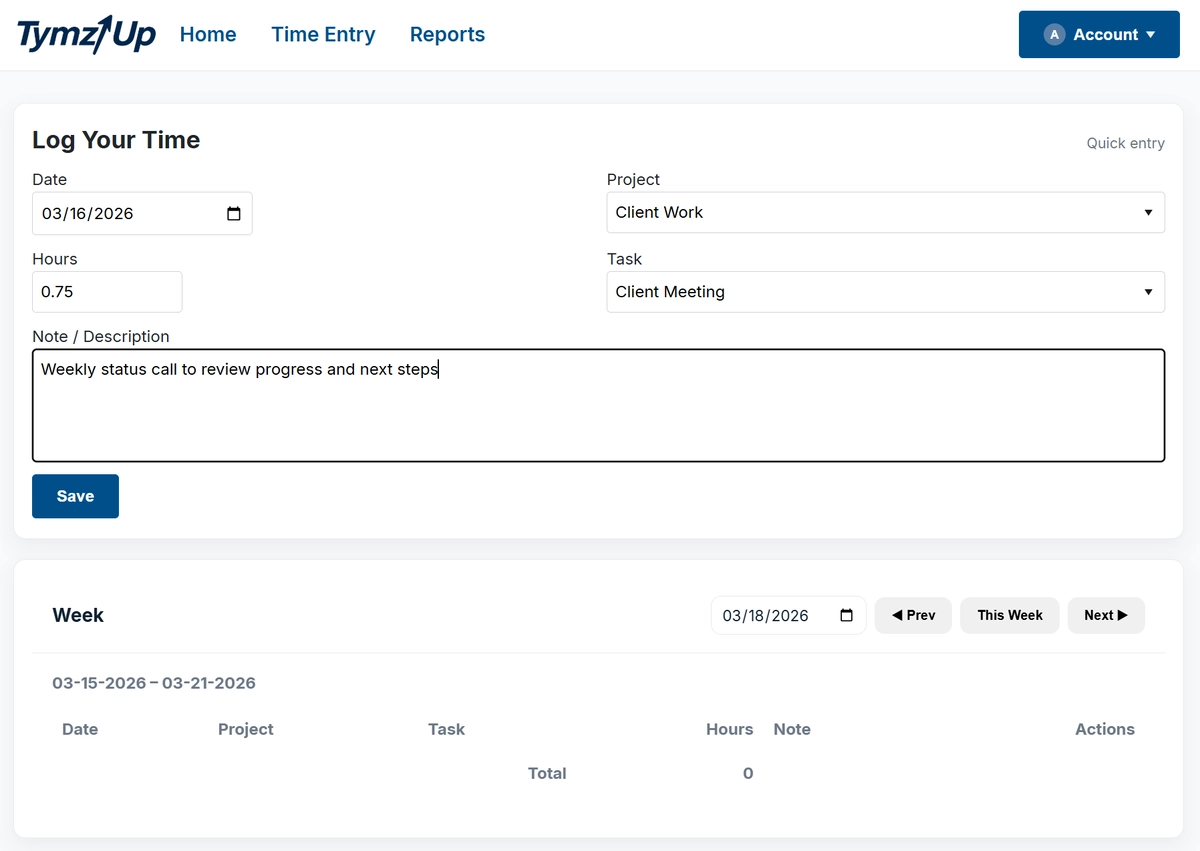The height and width of the screenshot is (851, 1200).
Task: Jump to This Week
Action: point(1009,615)
